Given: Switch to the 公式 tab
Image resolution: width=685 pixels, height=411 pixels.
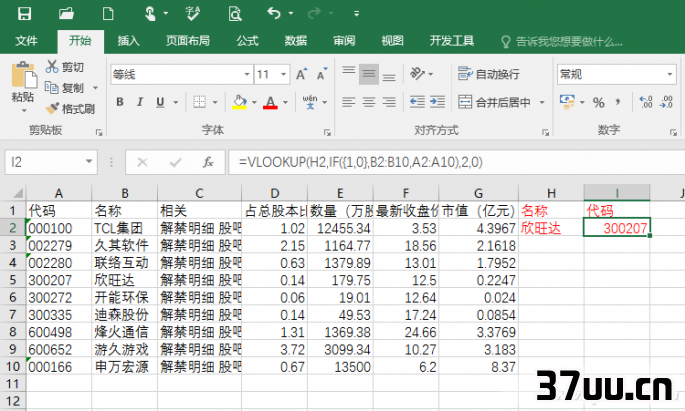Looking at the screenshot, I should [x=247, y=41].
